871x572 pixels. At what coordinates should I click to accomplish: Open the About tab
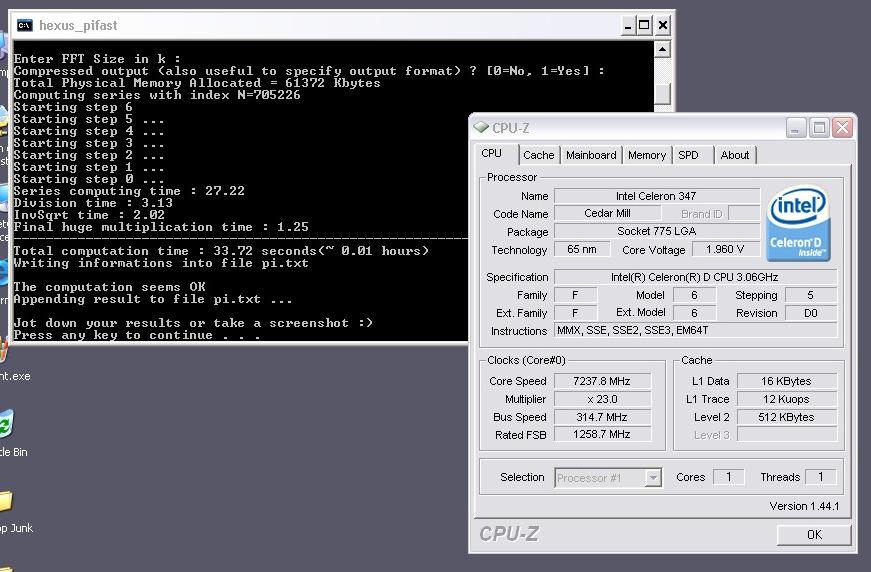click(734, 155)
